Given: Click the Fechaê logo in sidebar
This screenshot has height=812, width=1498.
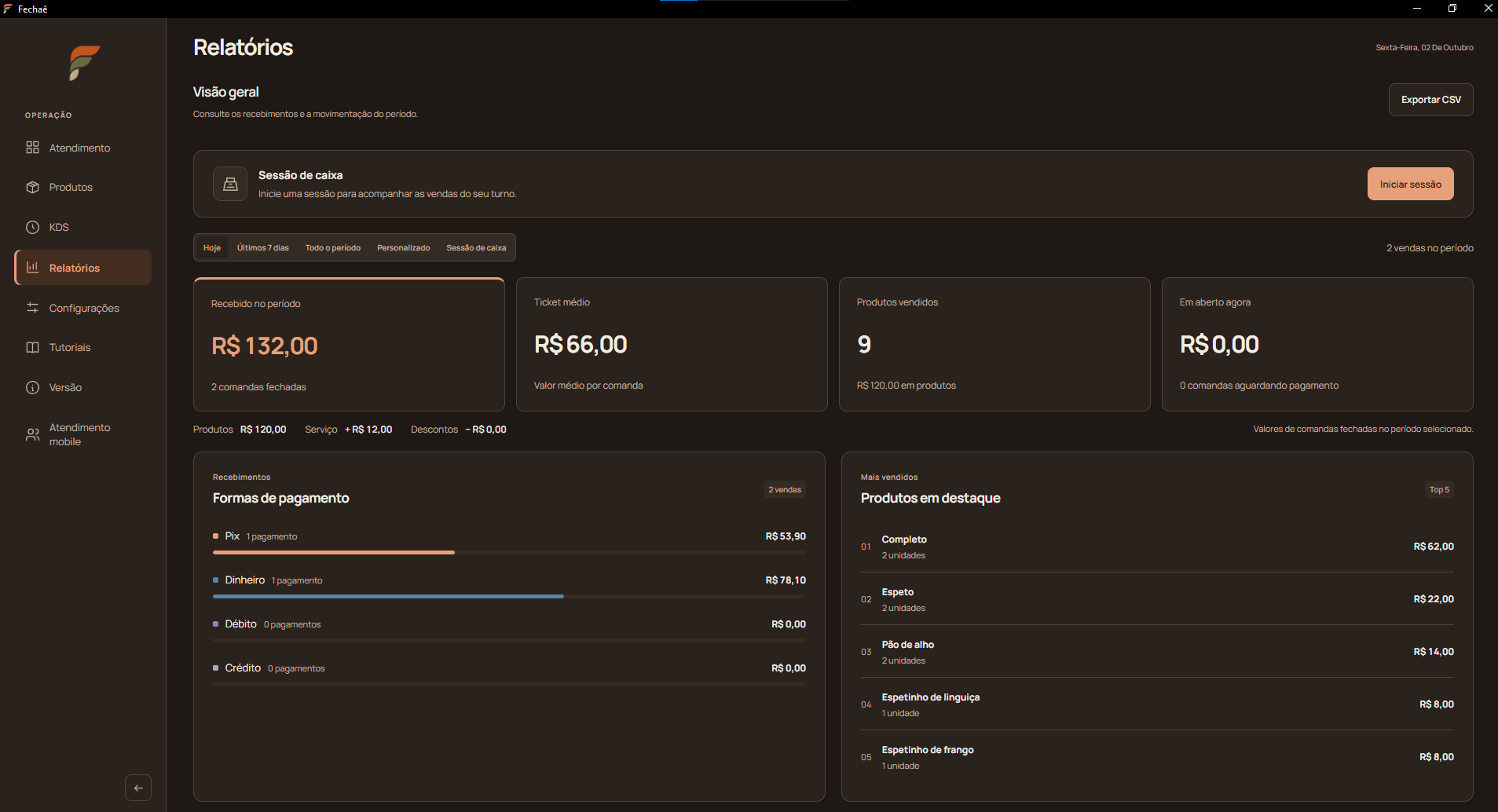Looking at the screenshot, I should pyautogui.click(x=84, y=63).
